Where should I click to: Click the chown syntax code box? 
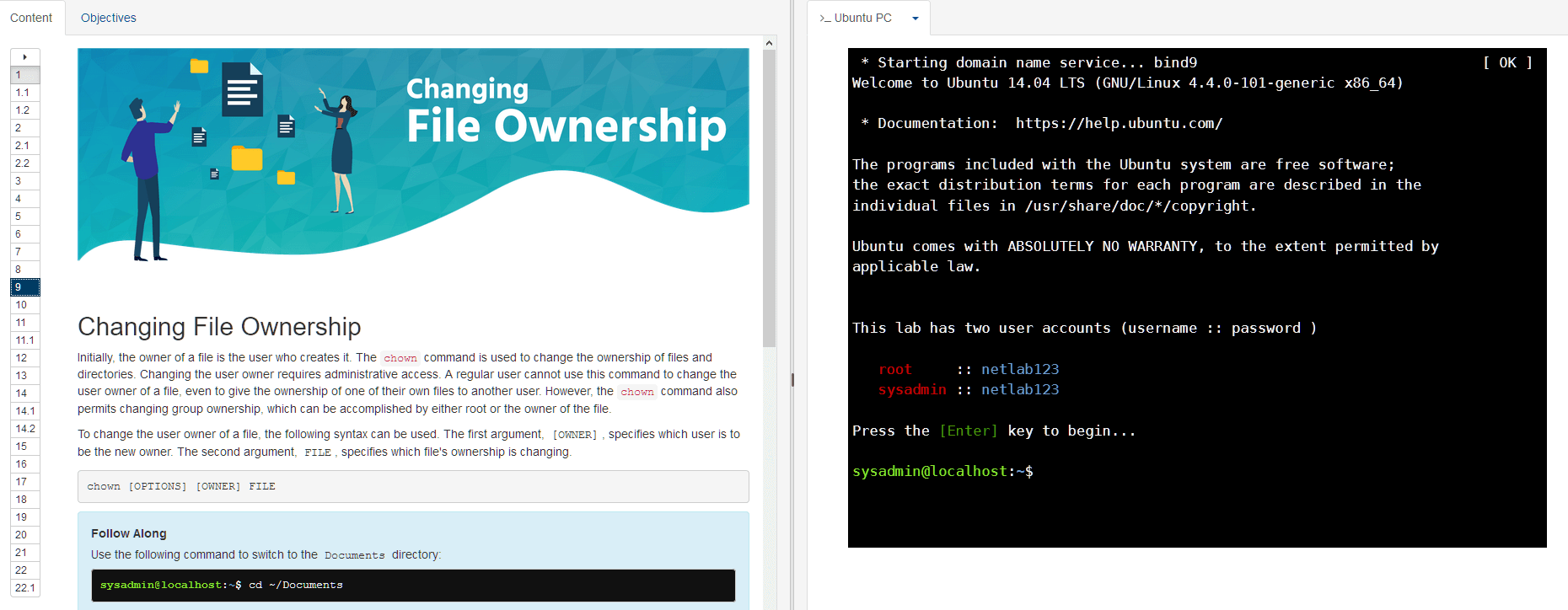[x=413, y=486]
